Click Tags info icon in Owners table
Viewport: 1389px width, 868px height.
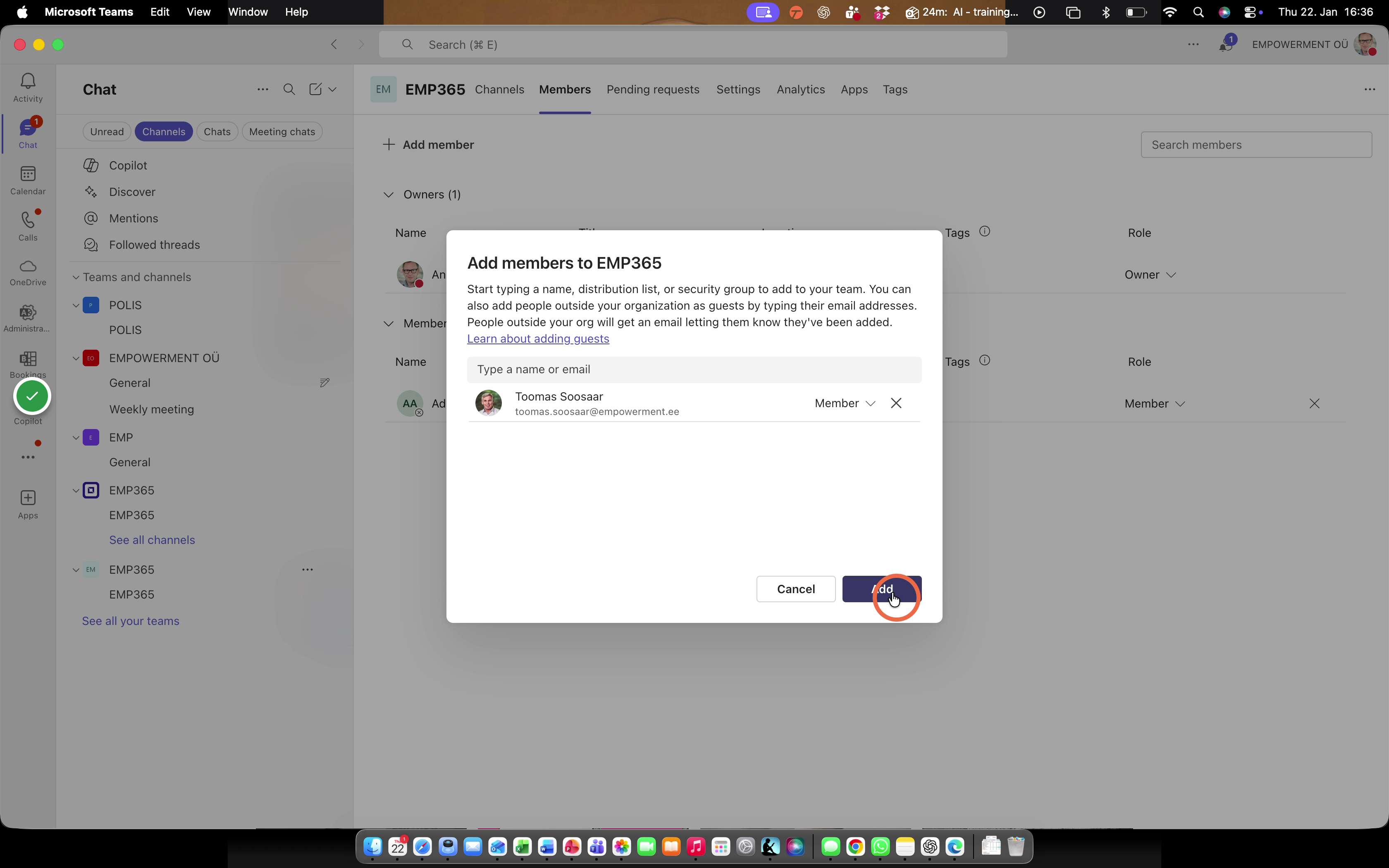click(984, 231)
